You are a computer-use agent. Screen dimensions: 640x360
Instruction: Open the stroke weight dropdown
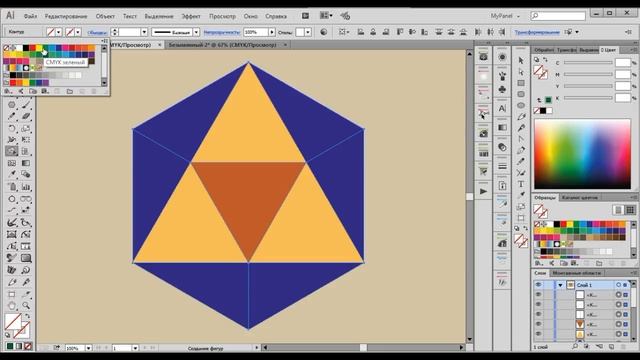[144, 32]
